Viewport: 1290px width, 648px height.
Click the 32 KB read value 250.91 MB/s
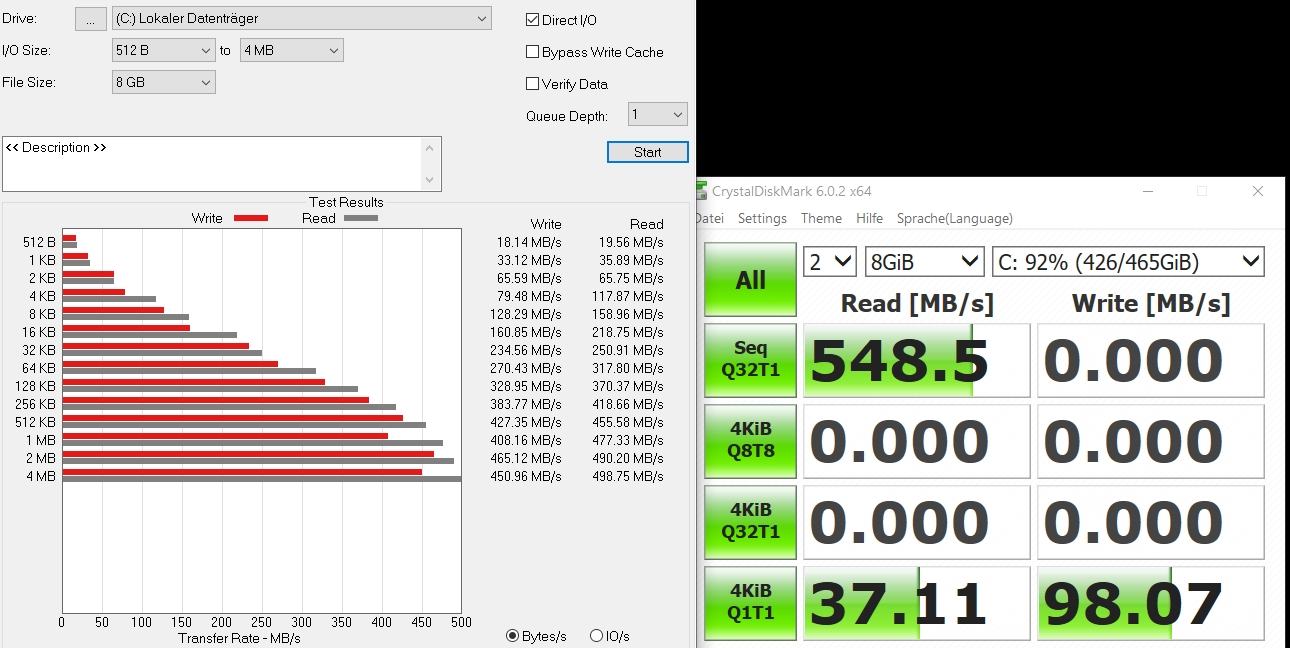(x=628, y=350)
